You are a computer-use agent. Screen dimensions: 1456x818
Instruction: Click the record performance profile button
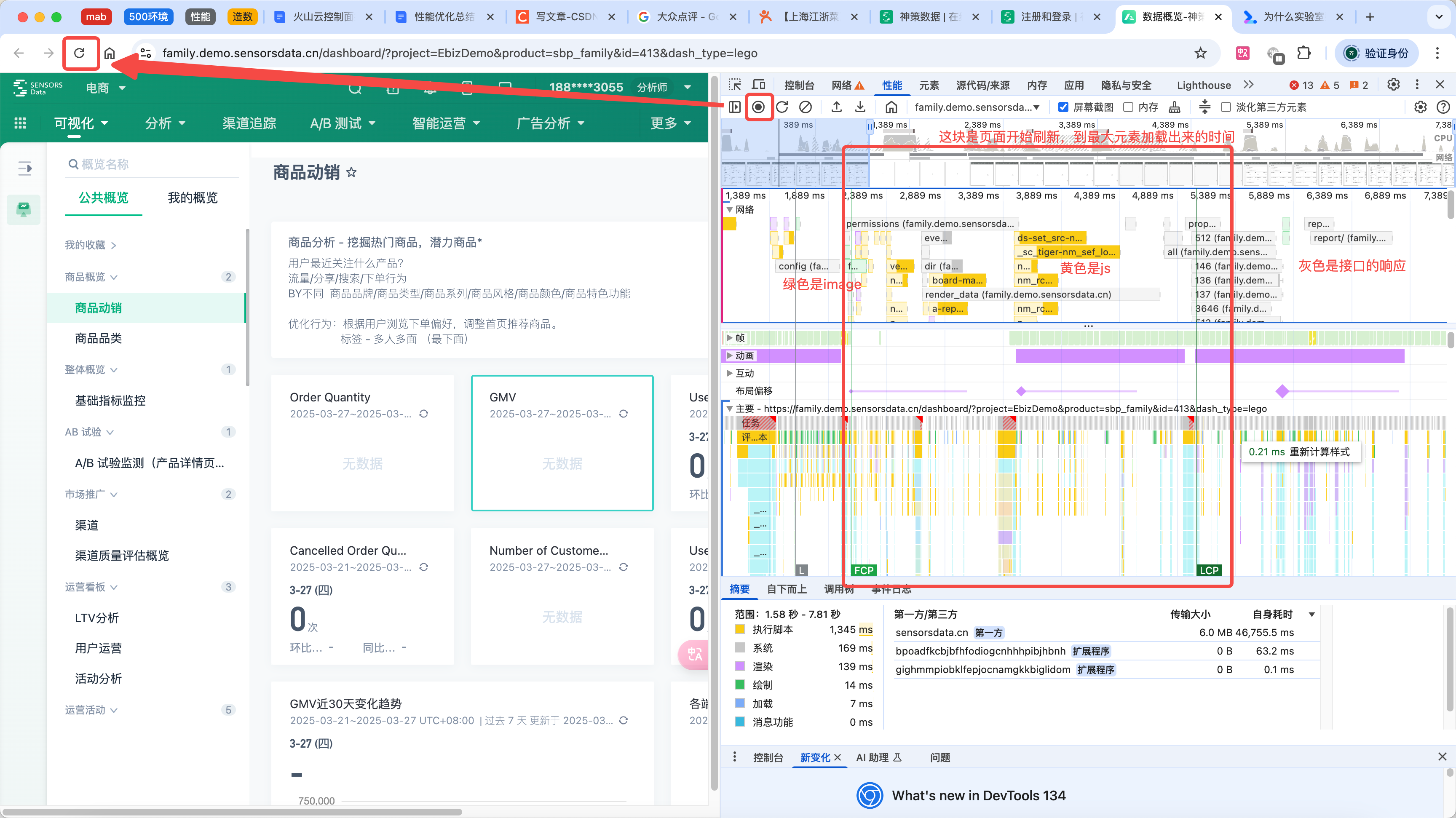pyautogui.click(x=758, y=107)
